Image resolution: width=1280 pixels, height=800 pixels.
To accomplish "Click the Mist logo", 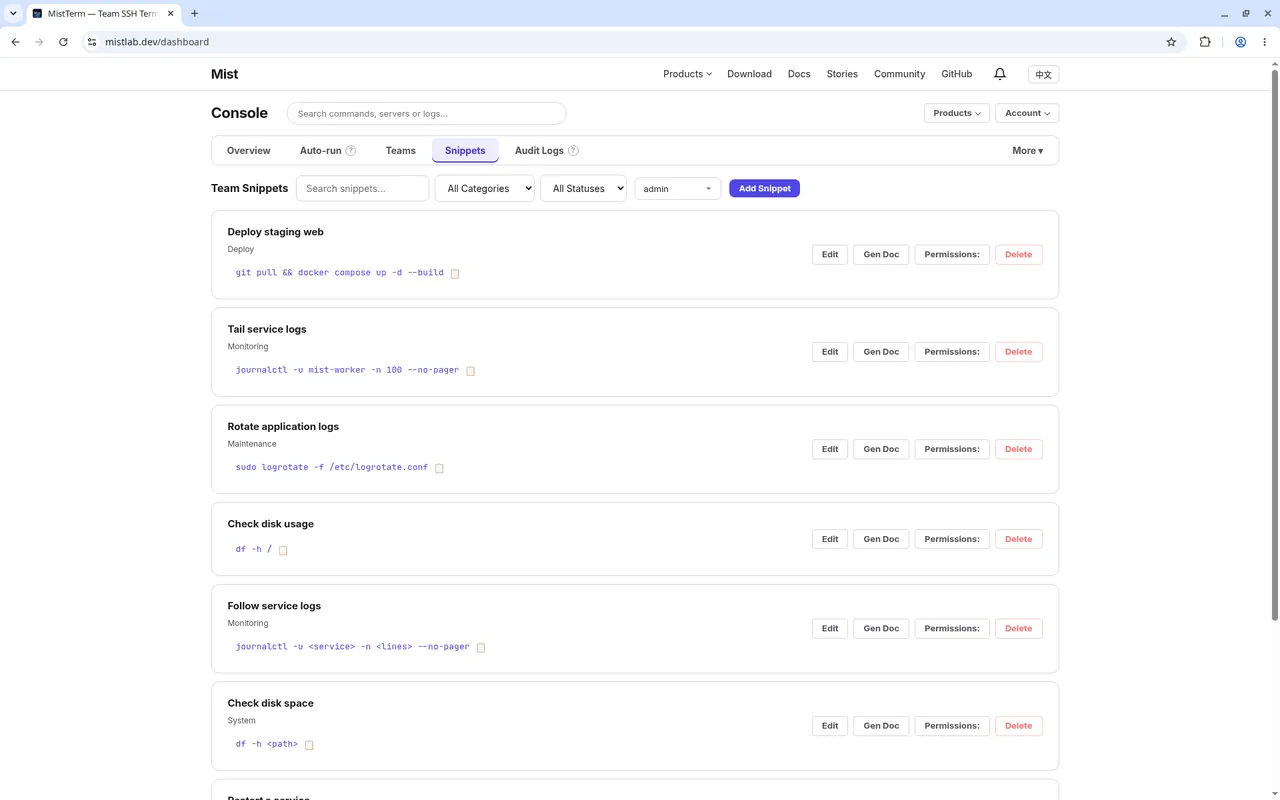I will (224, 74).
